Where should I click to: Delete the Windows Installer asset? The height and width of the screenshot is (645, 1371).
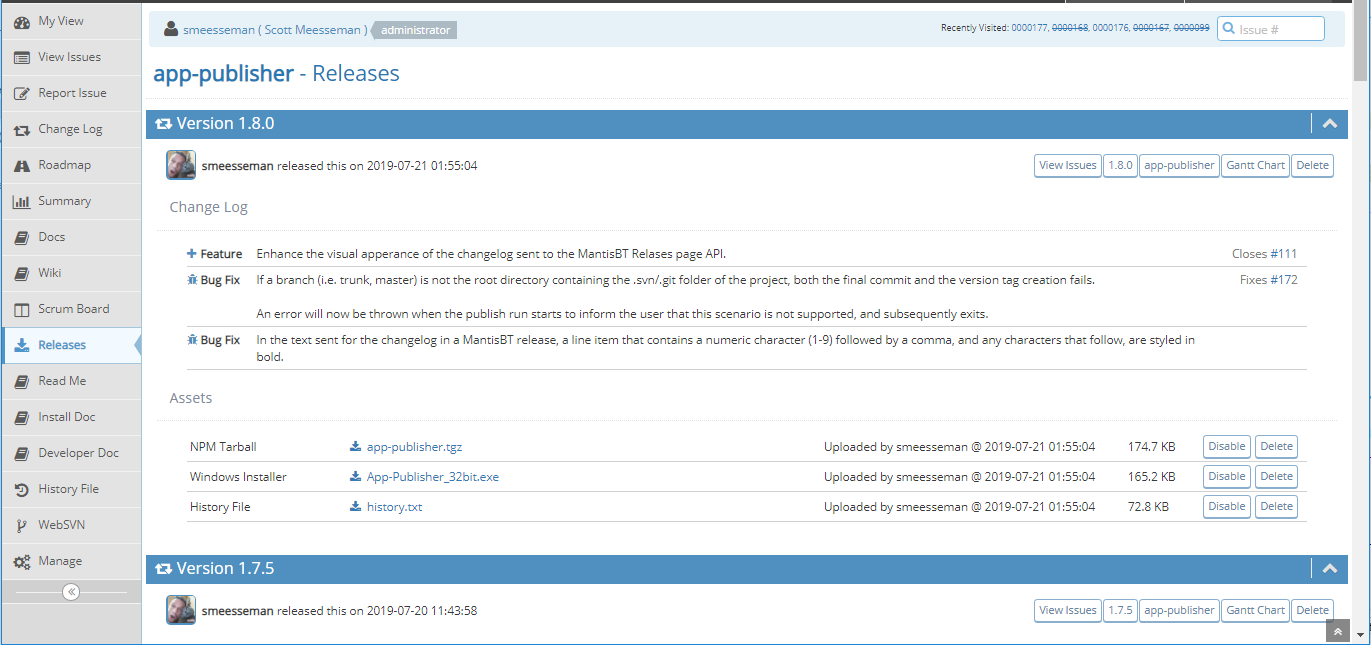tap(1276, 477)
